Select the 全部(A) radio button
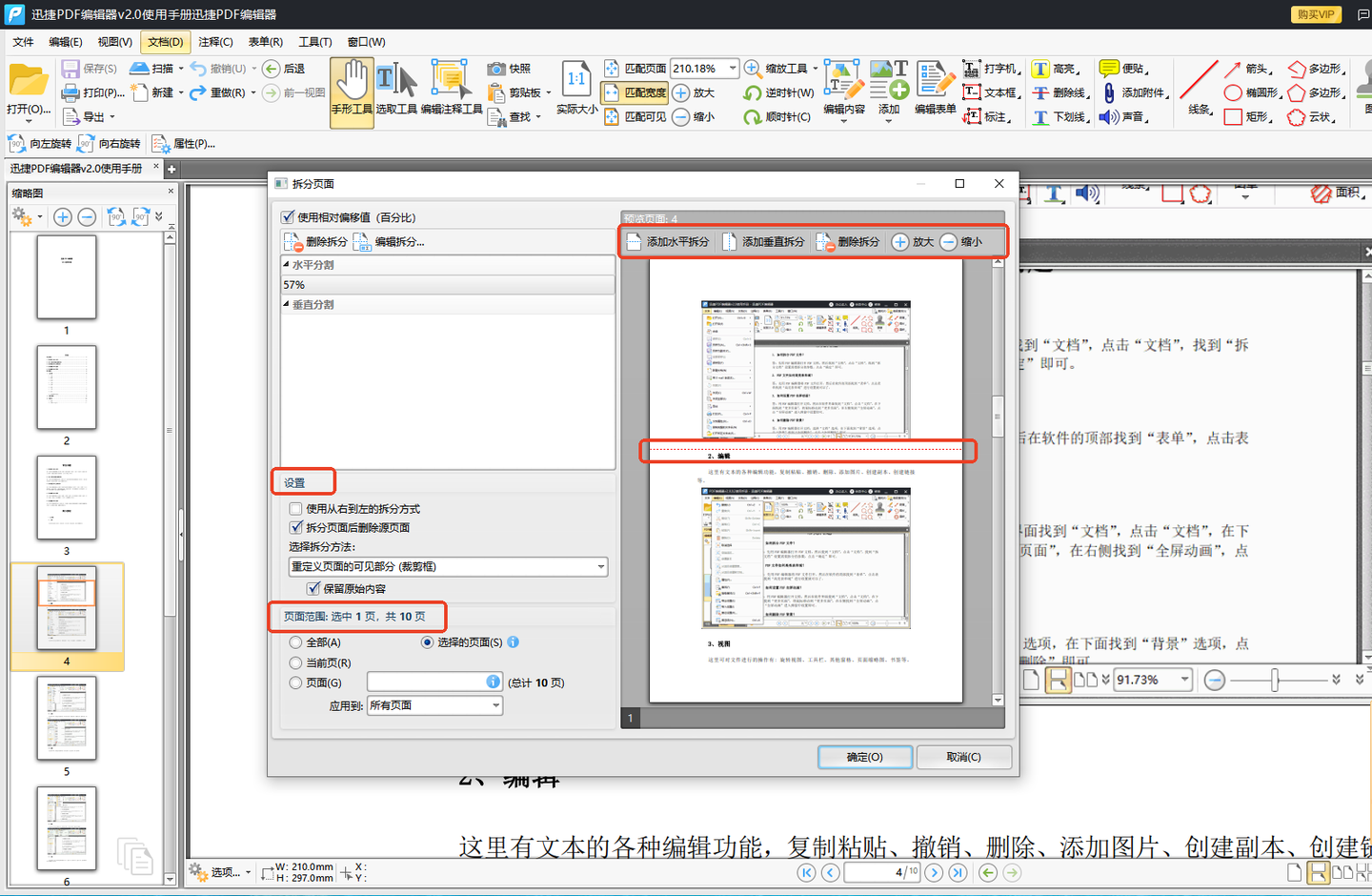This screenshot has width=1372, height=896. [x=296, y=642]
